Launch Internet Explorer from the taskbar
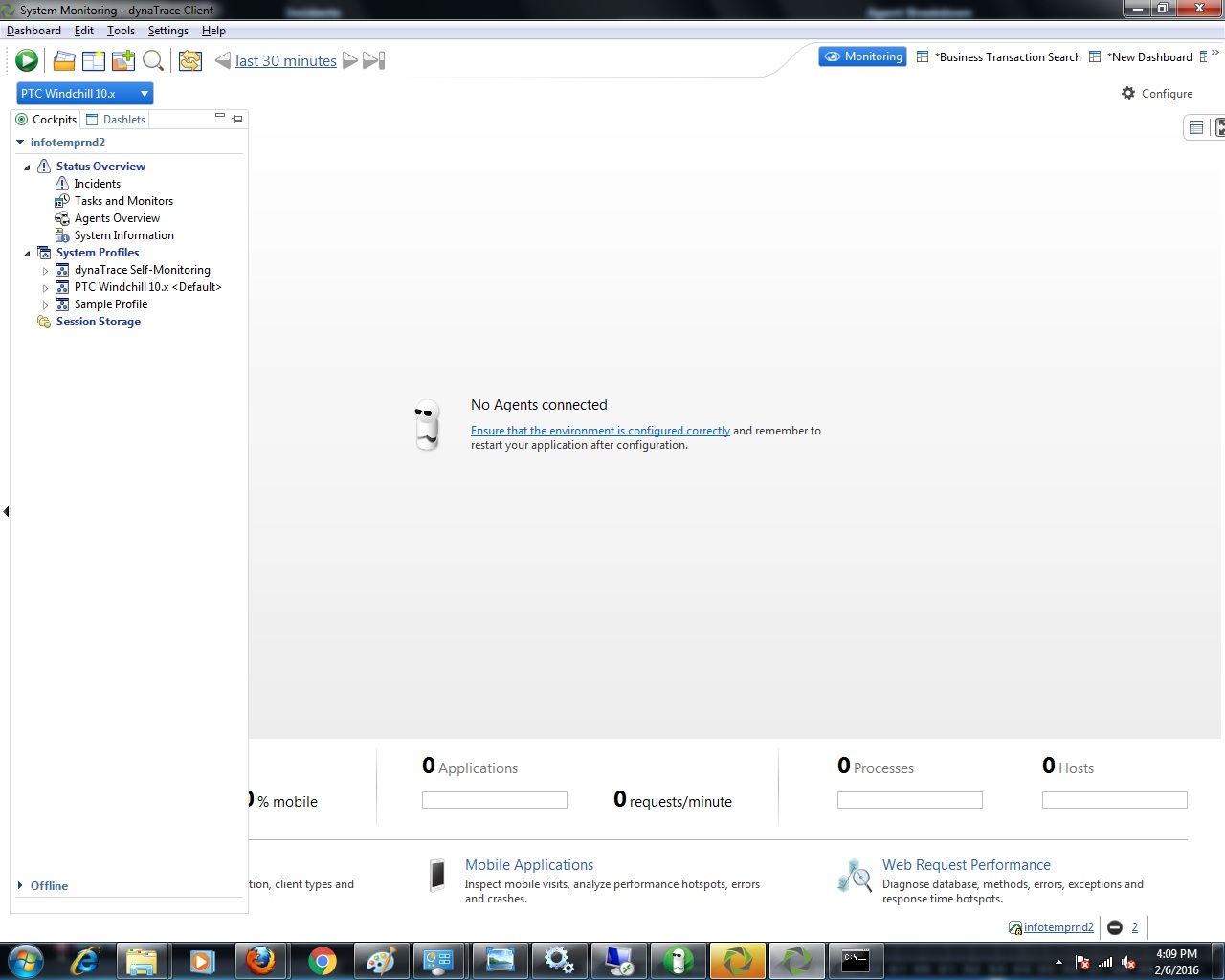This screenshot has height=980, width=1225. [x=85, y=961]
